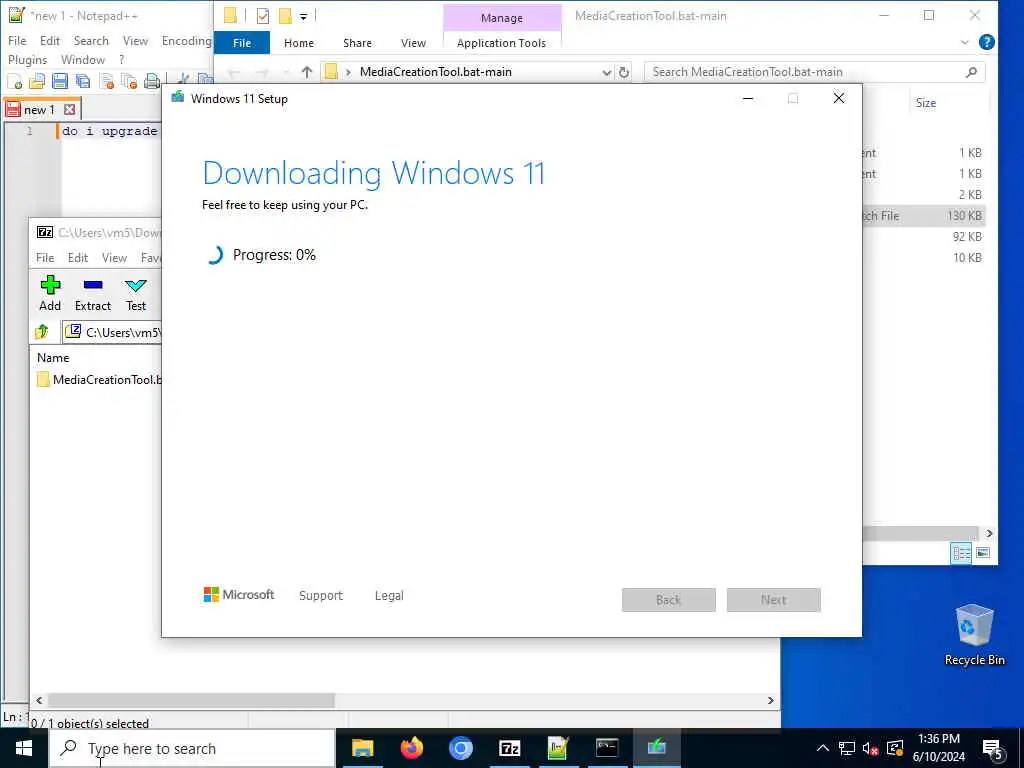Click the Close All icon in Notepad++ toolbar
1024x768 pixels.
129,81
